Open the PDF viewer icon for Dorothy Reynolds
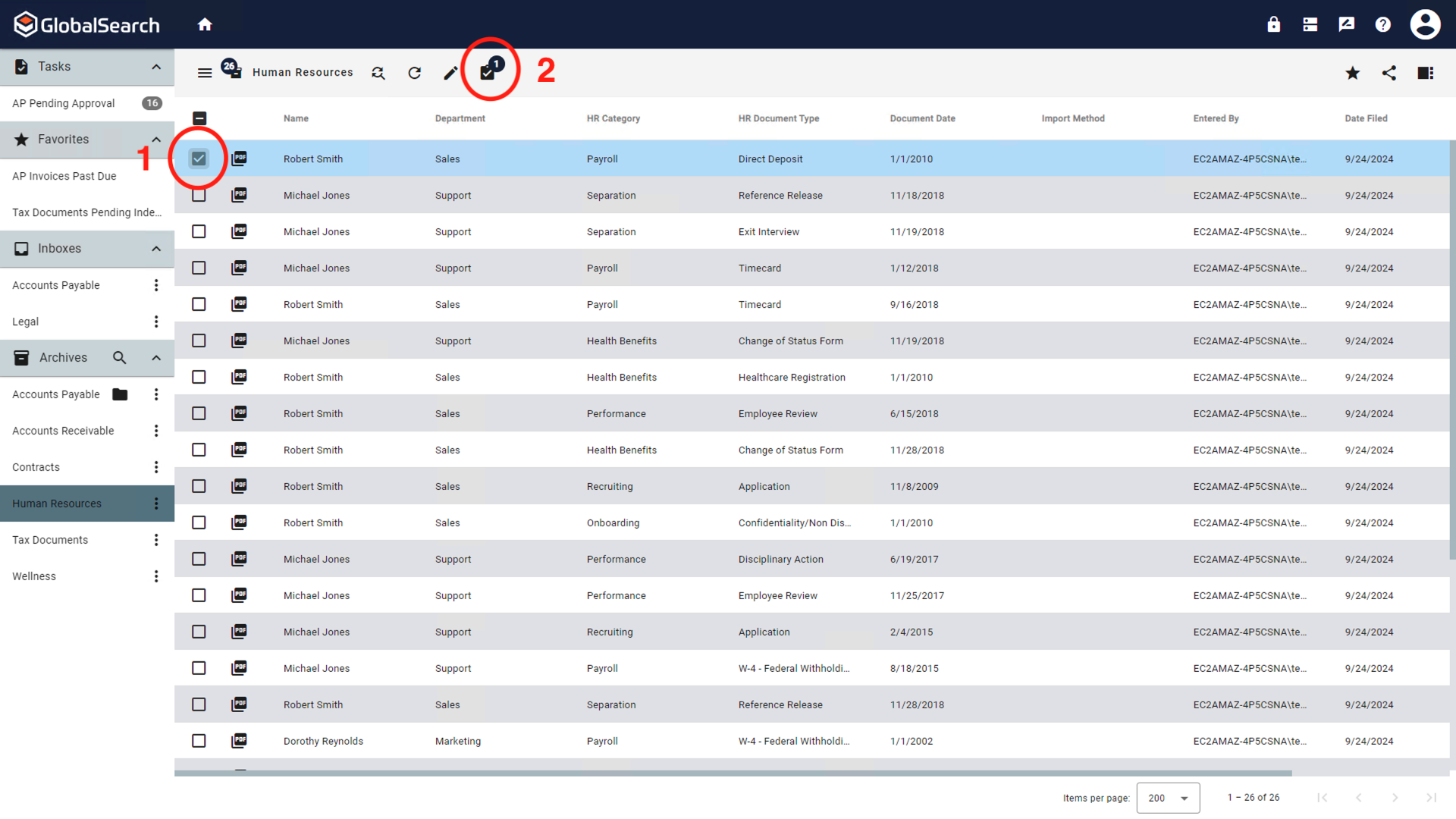Screen dimensions: 1456x819 click(x=239, y=741)
